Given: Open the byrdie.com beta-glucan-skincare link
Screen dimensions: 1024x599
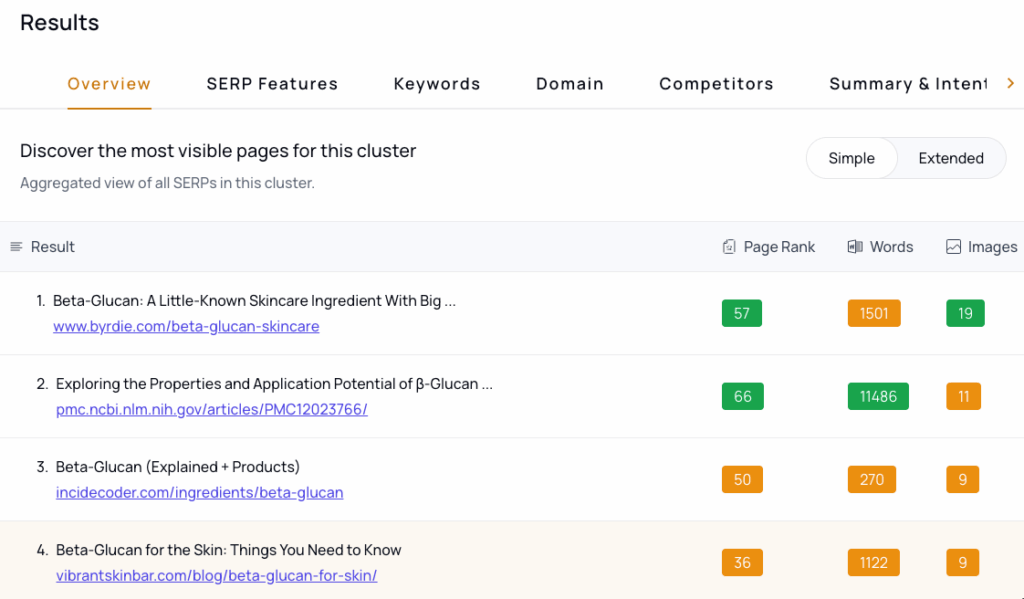Looking at the screenshot, I should [186, 327].
